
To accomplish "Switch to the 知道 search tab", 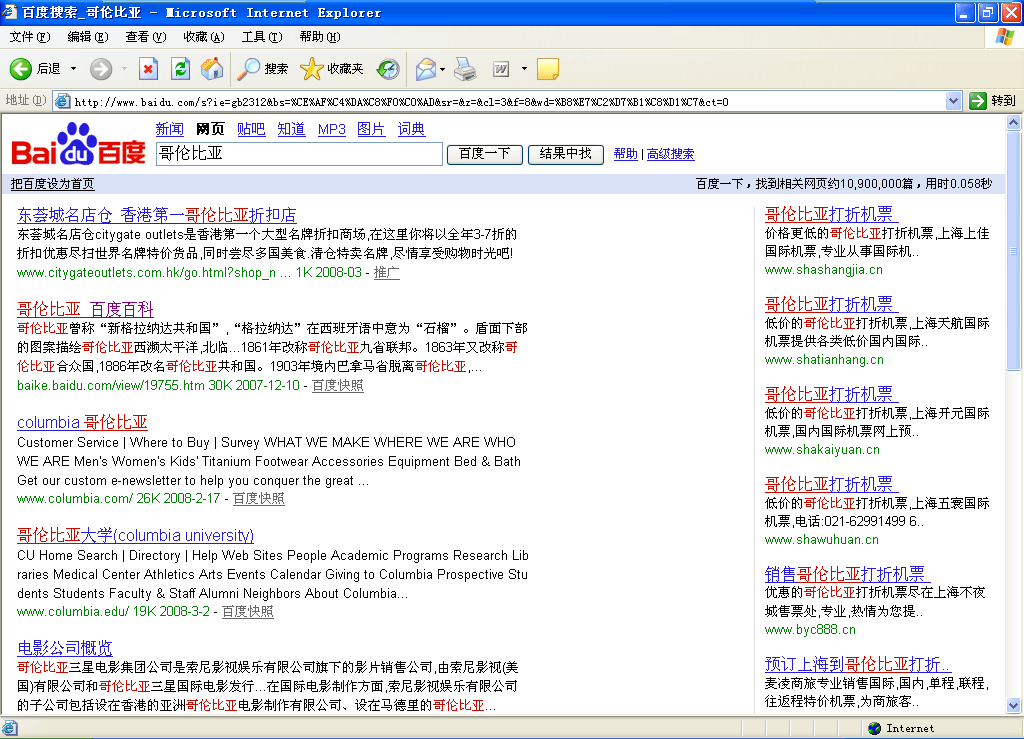I will tap(291, 129).
